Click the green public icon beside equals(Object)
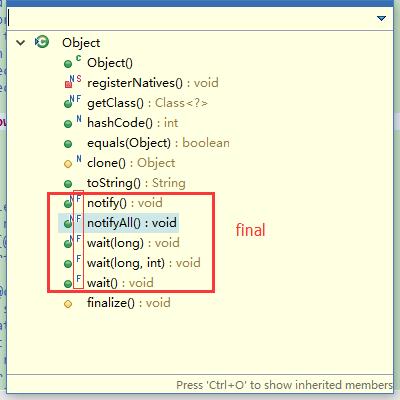Image resolution: width=400 pixels, height=400 pixels. pyautogui.click(x=68, y=144)
